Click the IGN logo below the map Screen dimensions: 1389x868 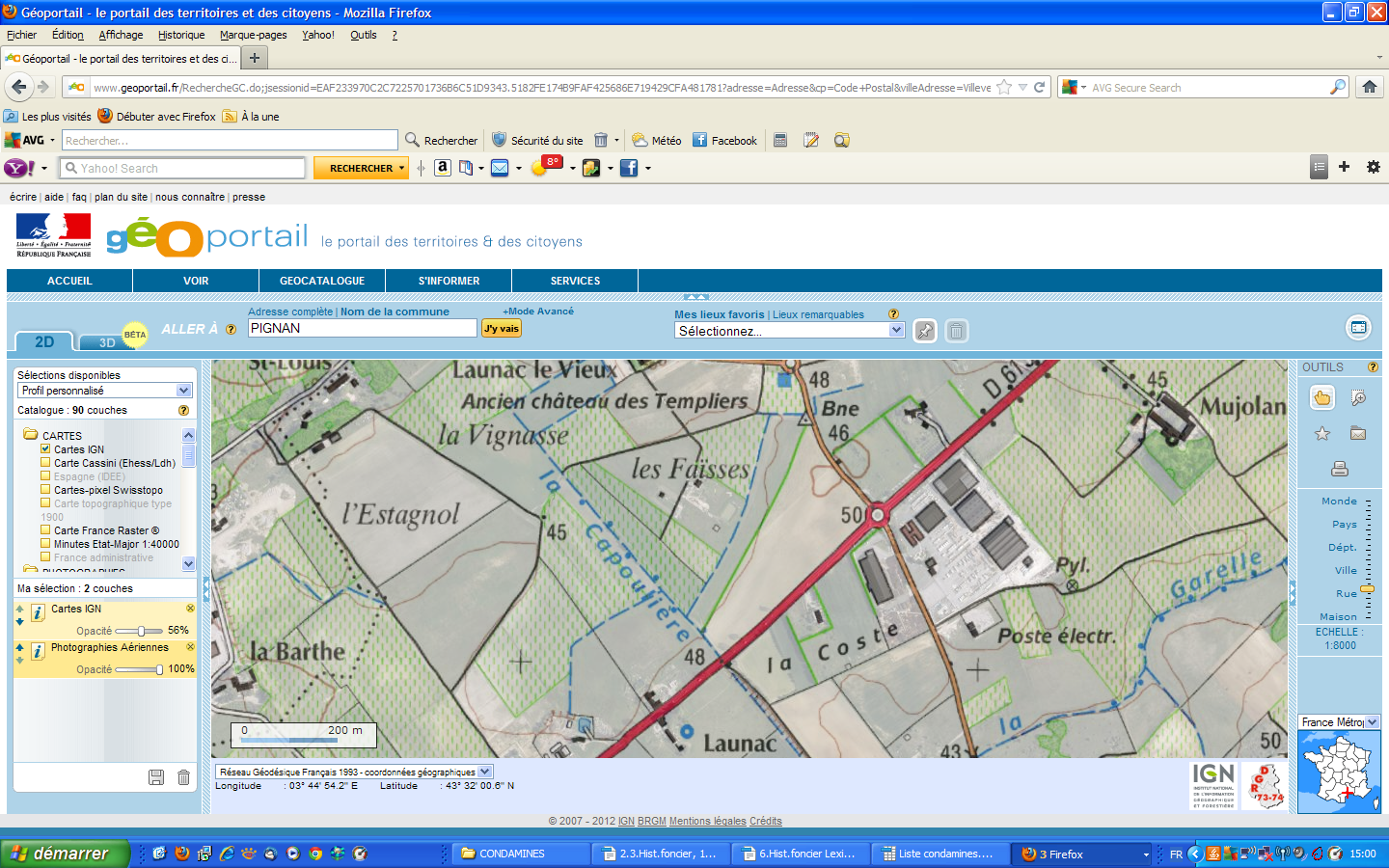[1213, 785]
